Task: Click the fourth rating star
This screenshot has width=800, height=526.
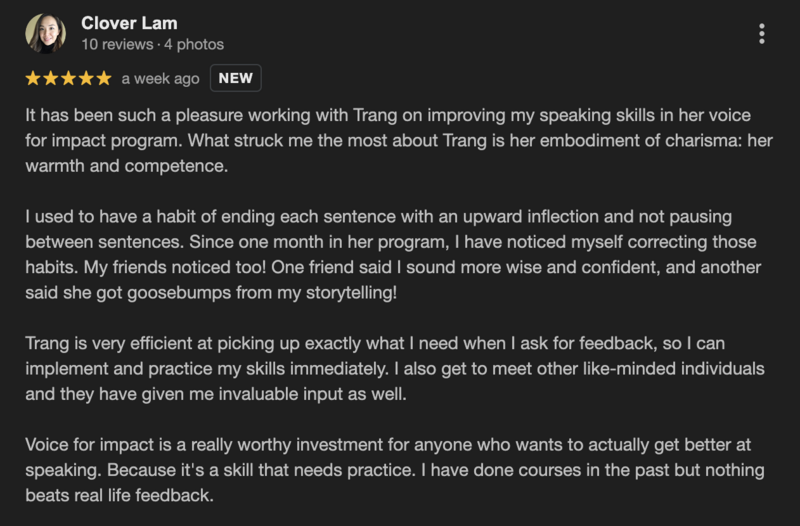Action: [x=86, y=78]
